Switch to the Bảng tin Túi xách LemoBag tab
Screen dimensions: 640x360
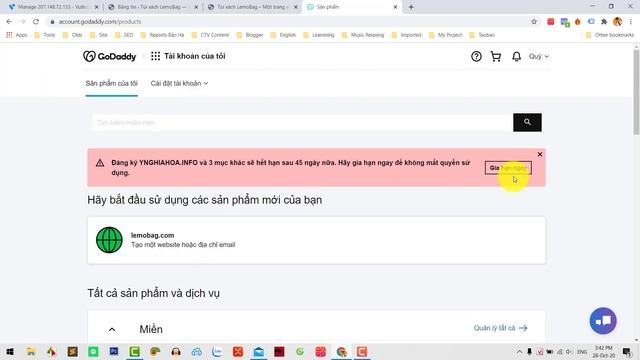[x=152, y=7]
